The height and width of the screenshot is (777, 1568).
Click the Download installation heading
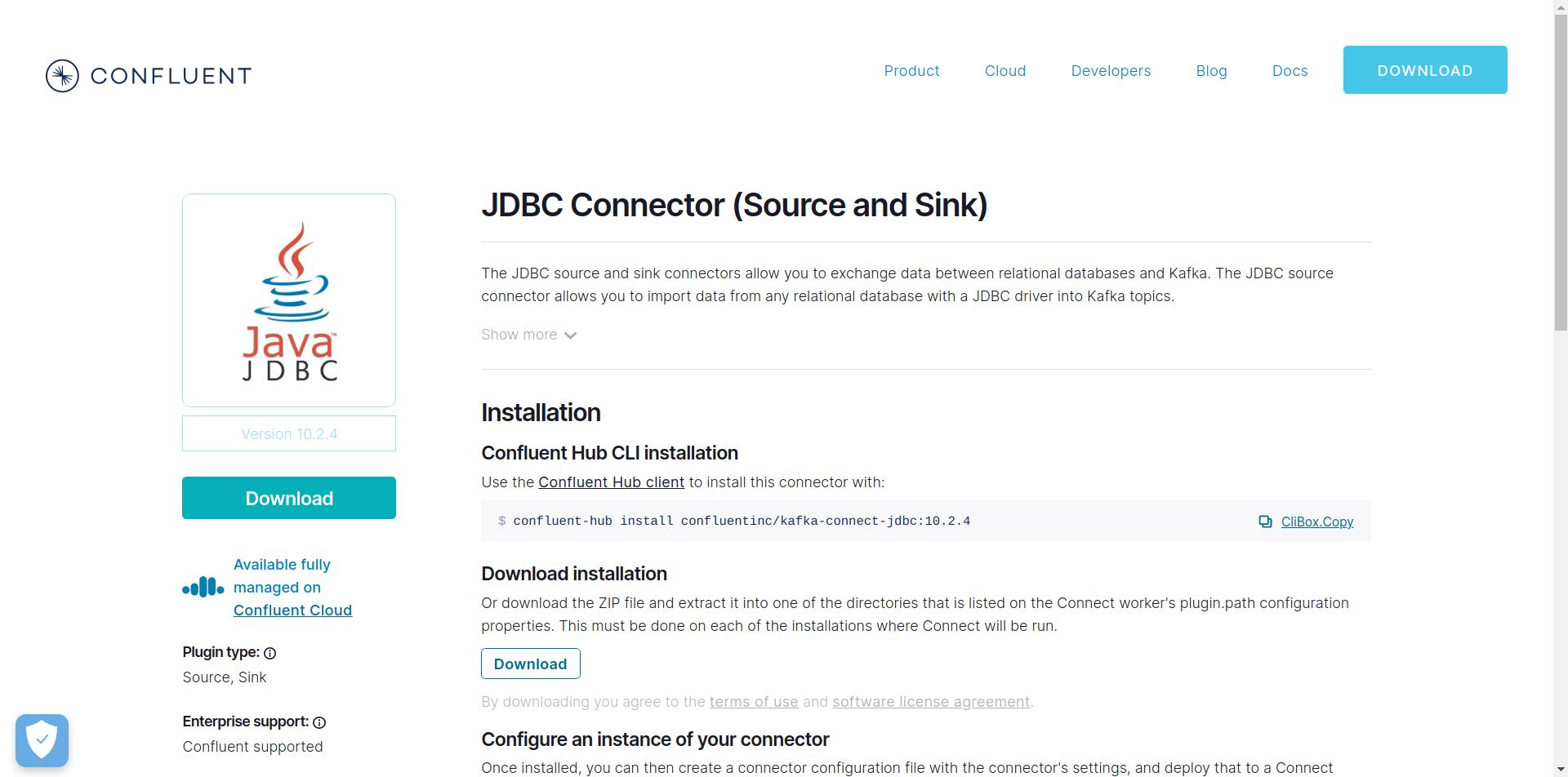[x=574, y=574]
